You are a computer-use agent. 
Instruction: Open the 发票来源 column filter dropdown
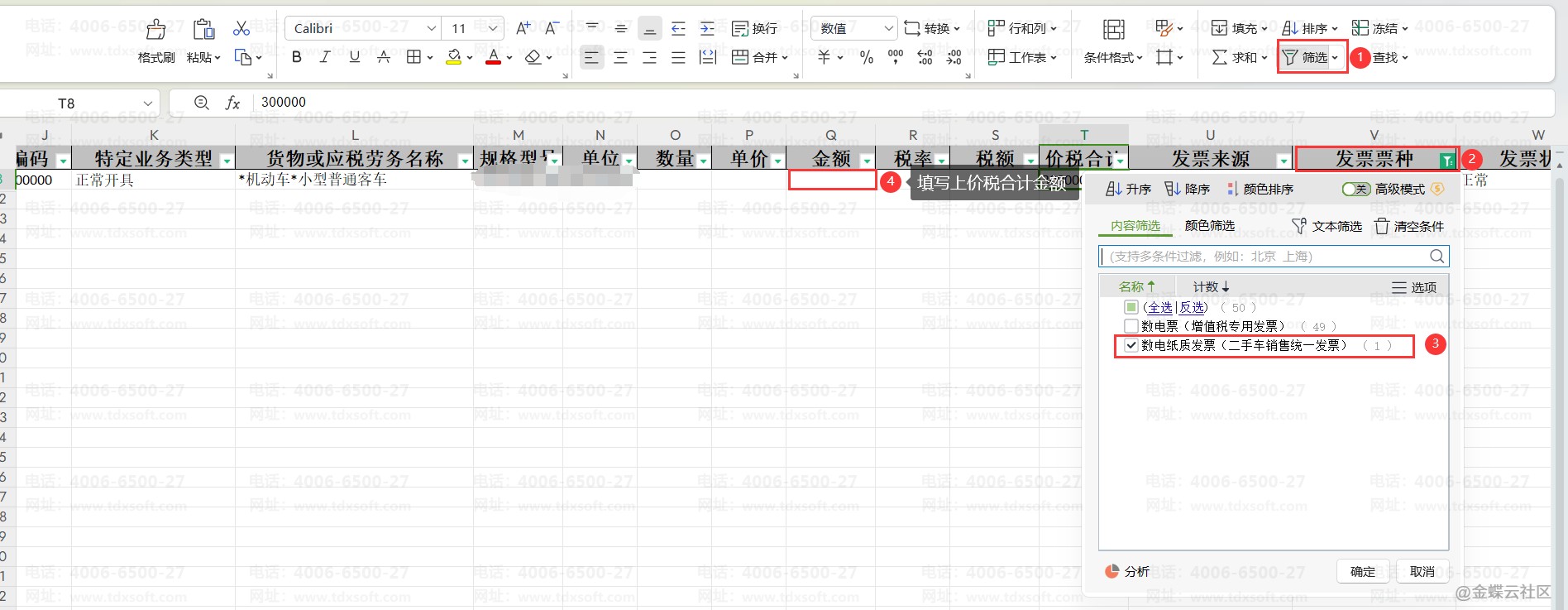point(1284,161)
